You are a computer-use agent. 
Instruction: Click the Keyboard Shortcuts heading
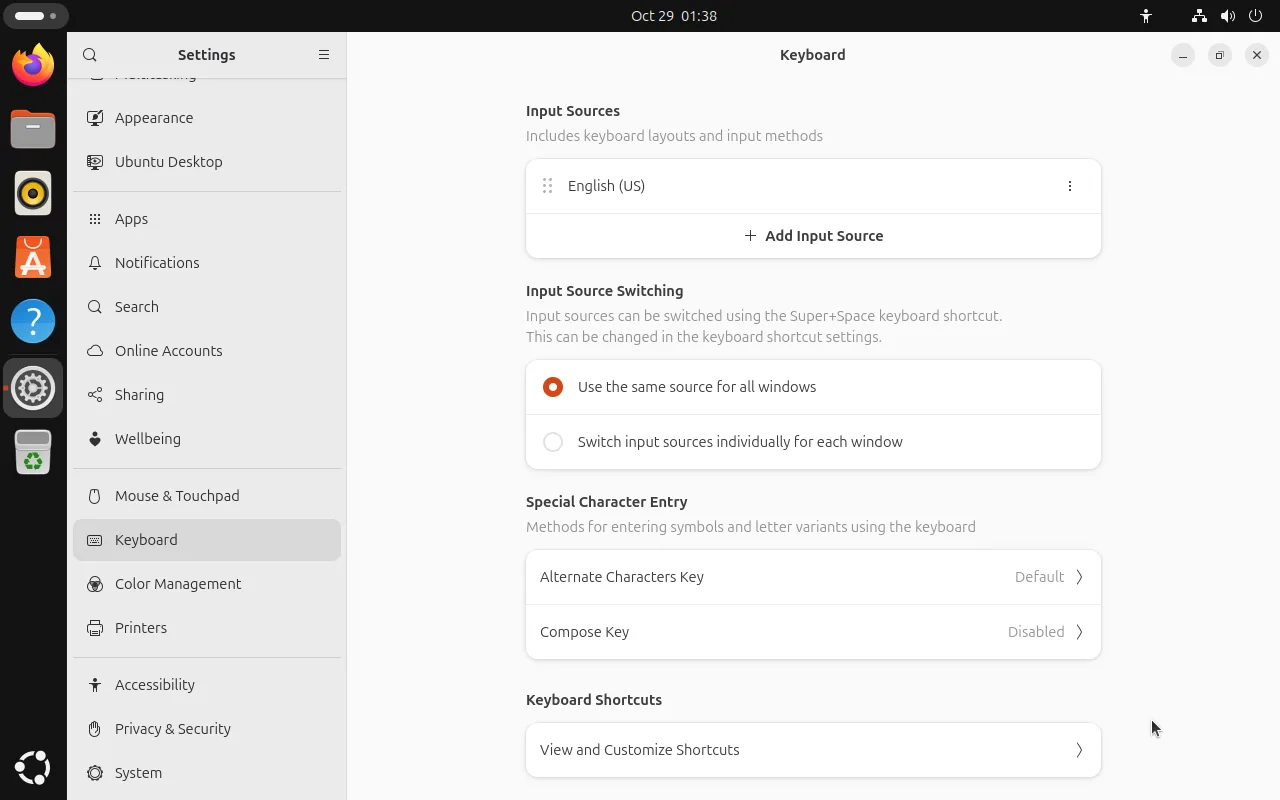[x=594, y=700]
